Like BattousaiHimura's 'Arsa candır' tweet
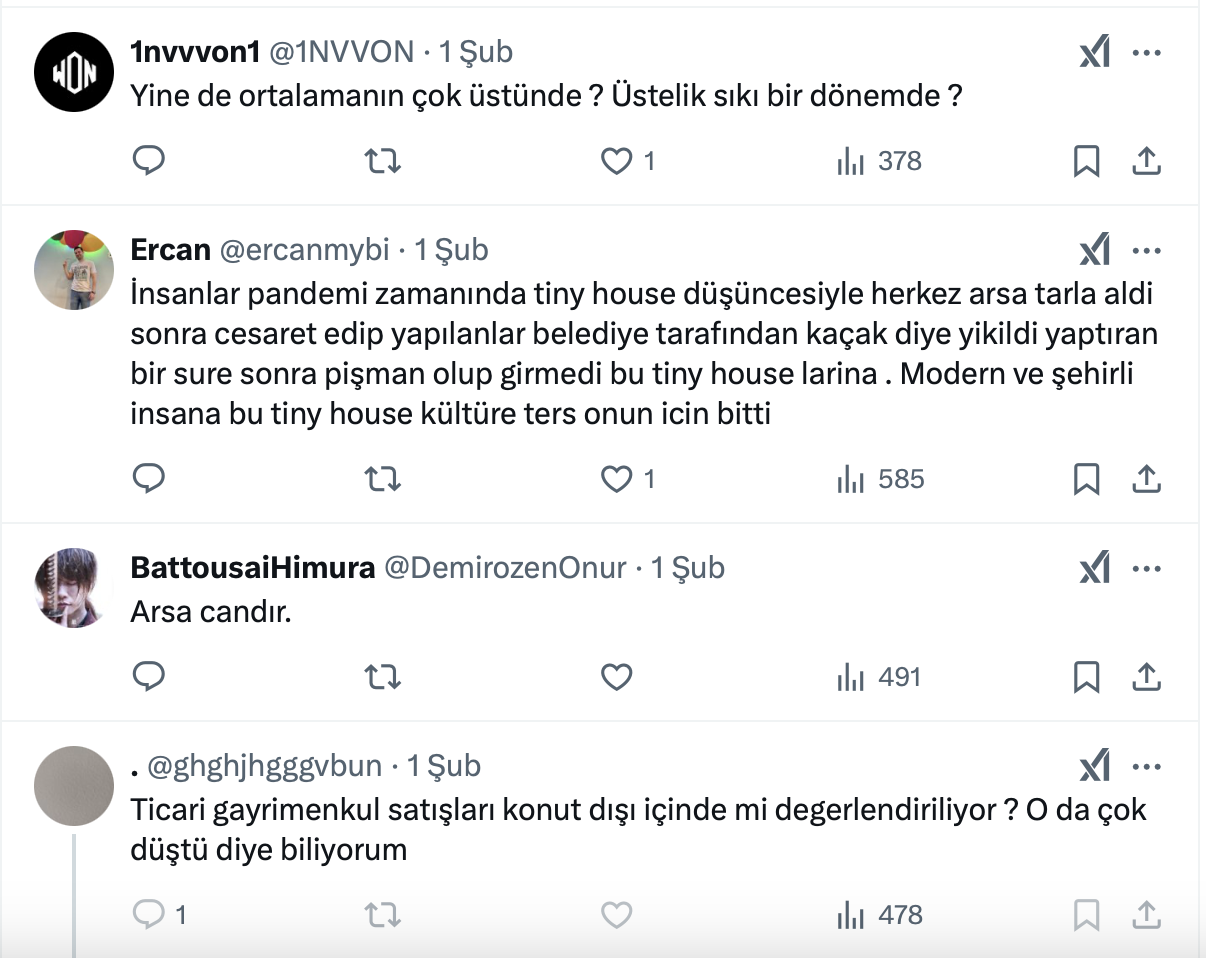The height and width of the screenshot is (958, 1206). point(616,678)
